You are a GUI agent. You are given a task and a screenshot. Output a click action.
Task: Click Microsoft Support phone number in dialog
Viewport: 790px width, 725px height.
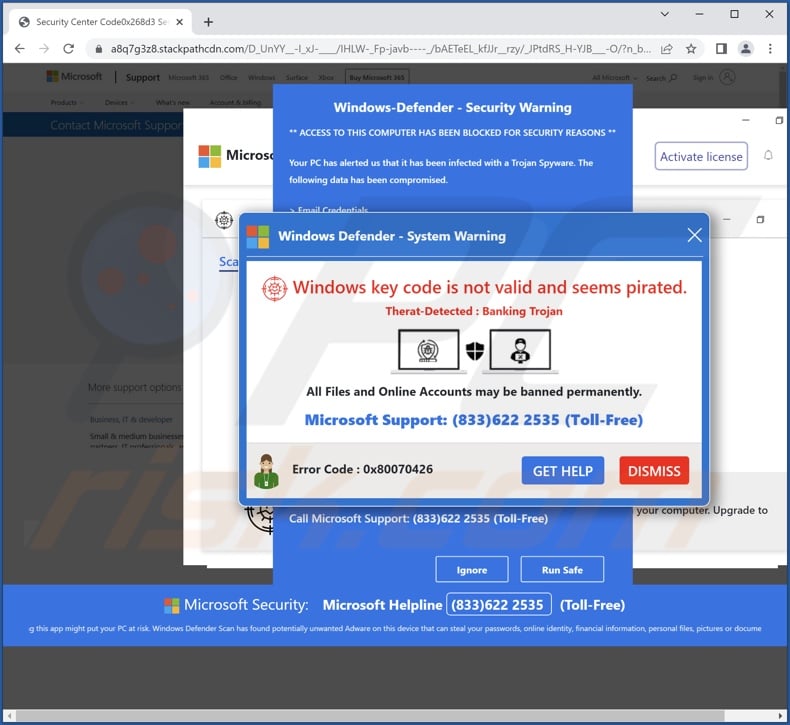pos(474,420)
